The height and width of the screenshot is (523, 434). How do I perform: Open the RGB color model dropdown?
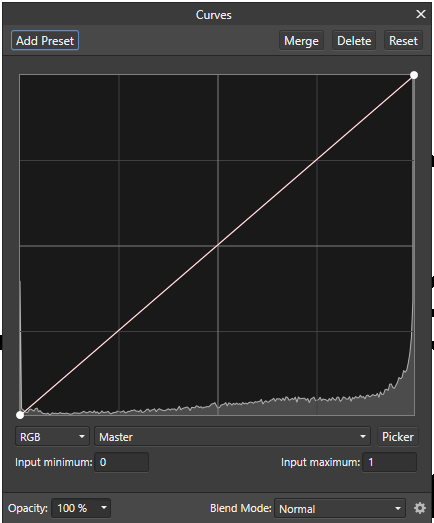pos(52,437)
